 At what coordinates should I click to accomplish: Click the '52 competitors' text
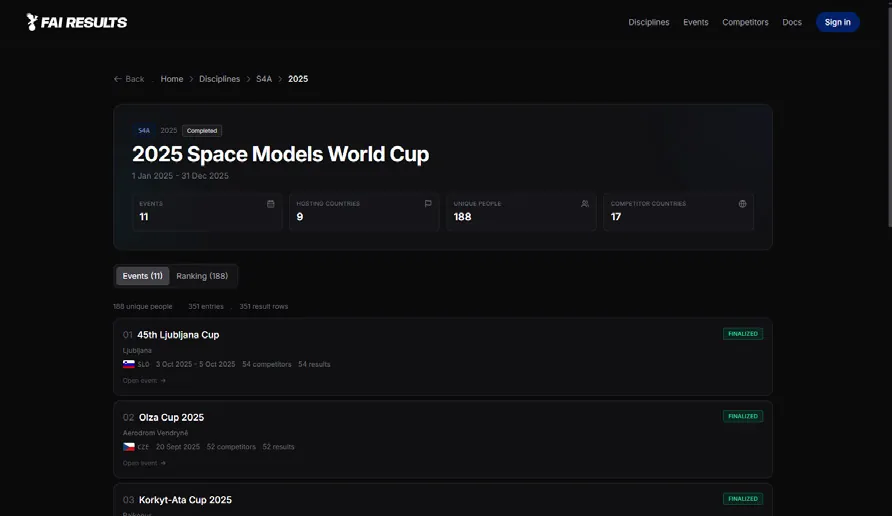pyautogui.click(x=231, y=447)
